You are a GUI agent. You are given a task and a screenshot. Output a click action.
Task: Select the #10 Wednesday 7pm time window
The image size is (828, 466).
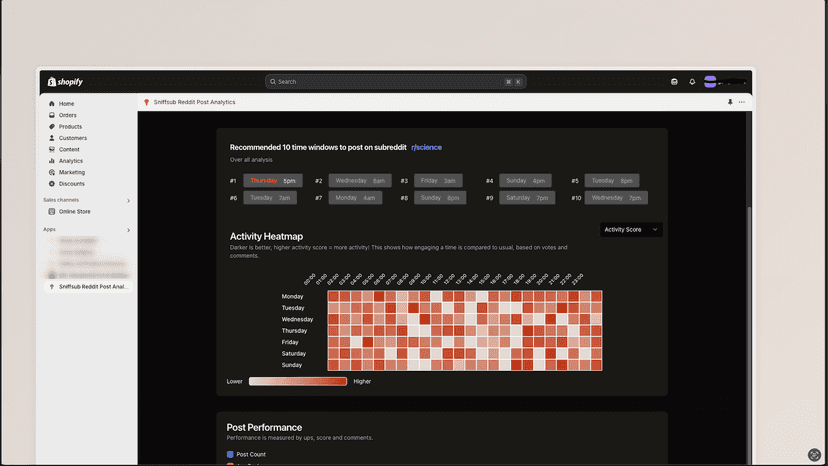tap(616, 198)
